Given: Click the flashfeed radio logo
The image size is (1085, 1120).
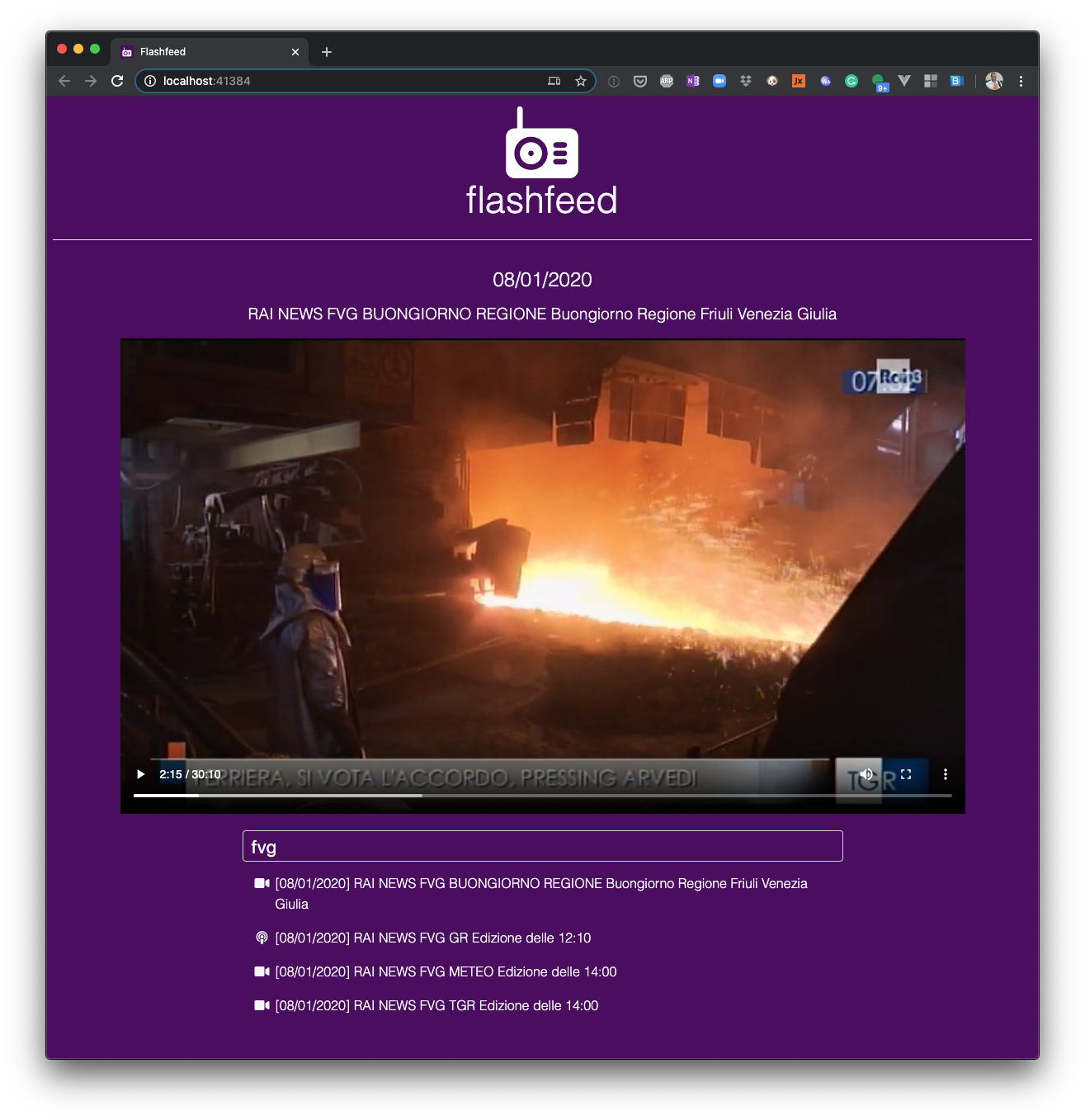Looking at the screenshot, I should (x=541, y=143).
